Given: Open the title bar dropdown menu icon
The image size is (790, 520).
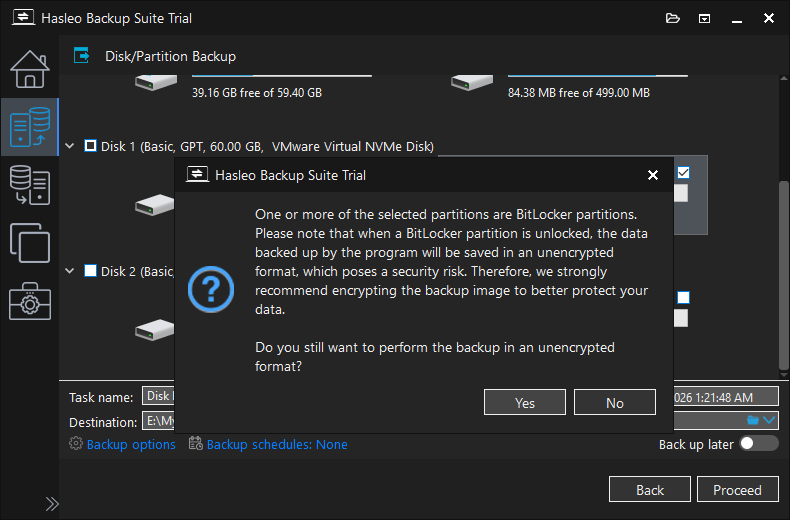Looking at the screenshot, I should click(x=704, y=19).
